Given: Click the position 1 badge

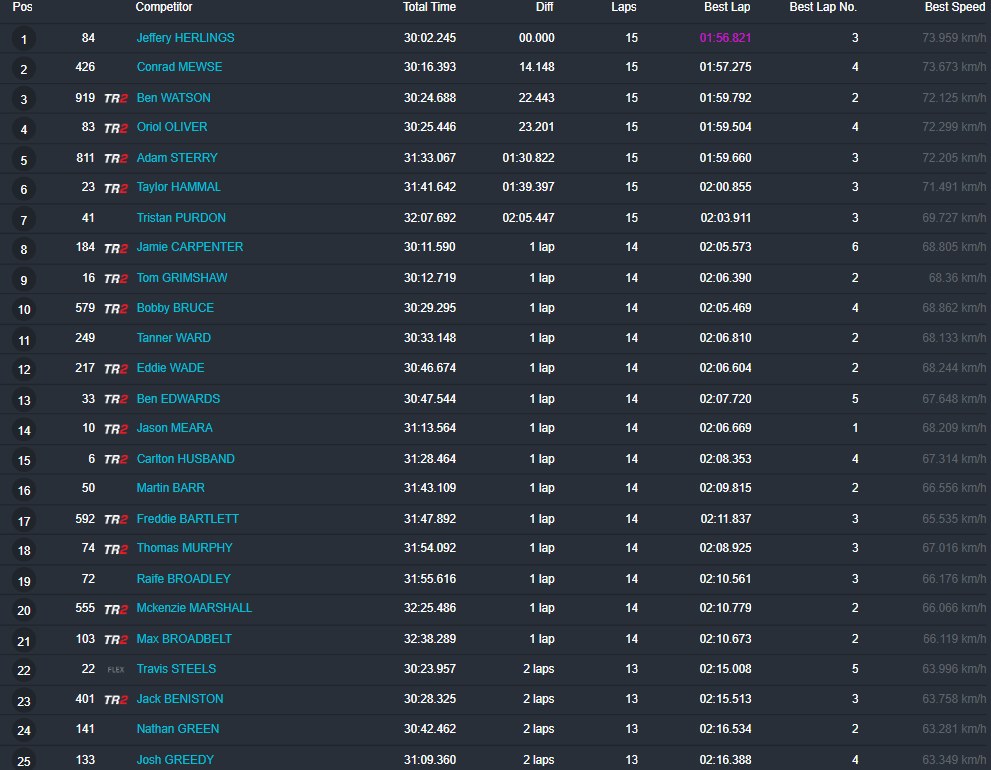Looking at the screenshot, I should (23, 37).
